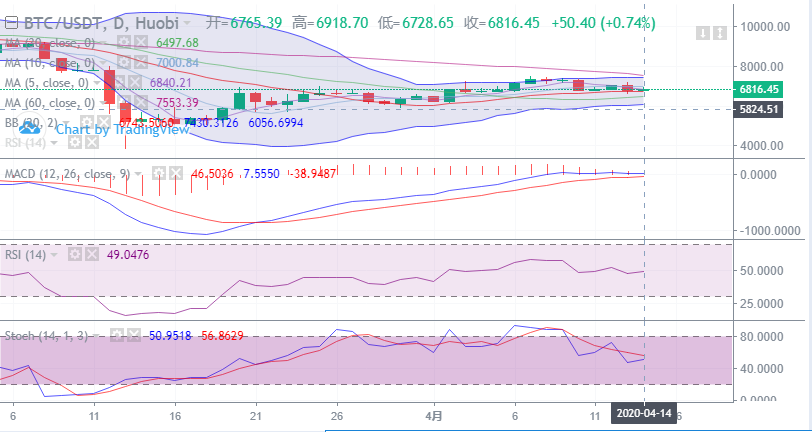
Task: Remove the Stoch (14, 1, 3) indicator
Action: (134, 336)
